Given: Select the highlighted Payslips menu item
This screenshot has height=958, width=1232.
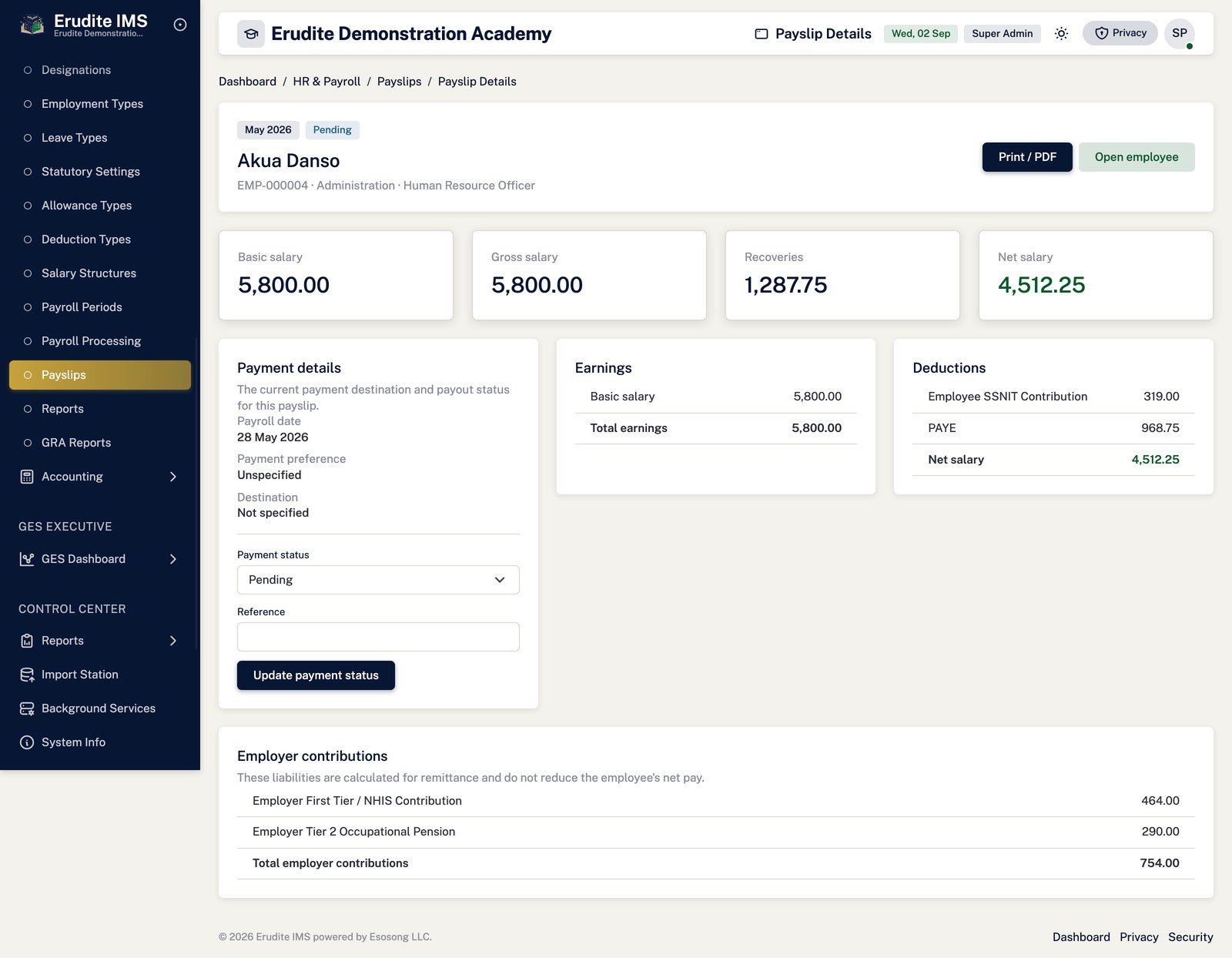Looking at the screenshot, I should coord(100,375).
